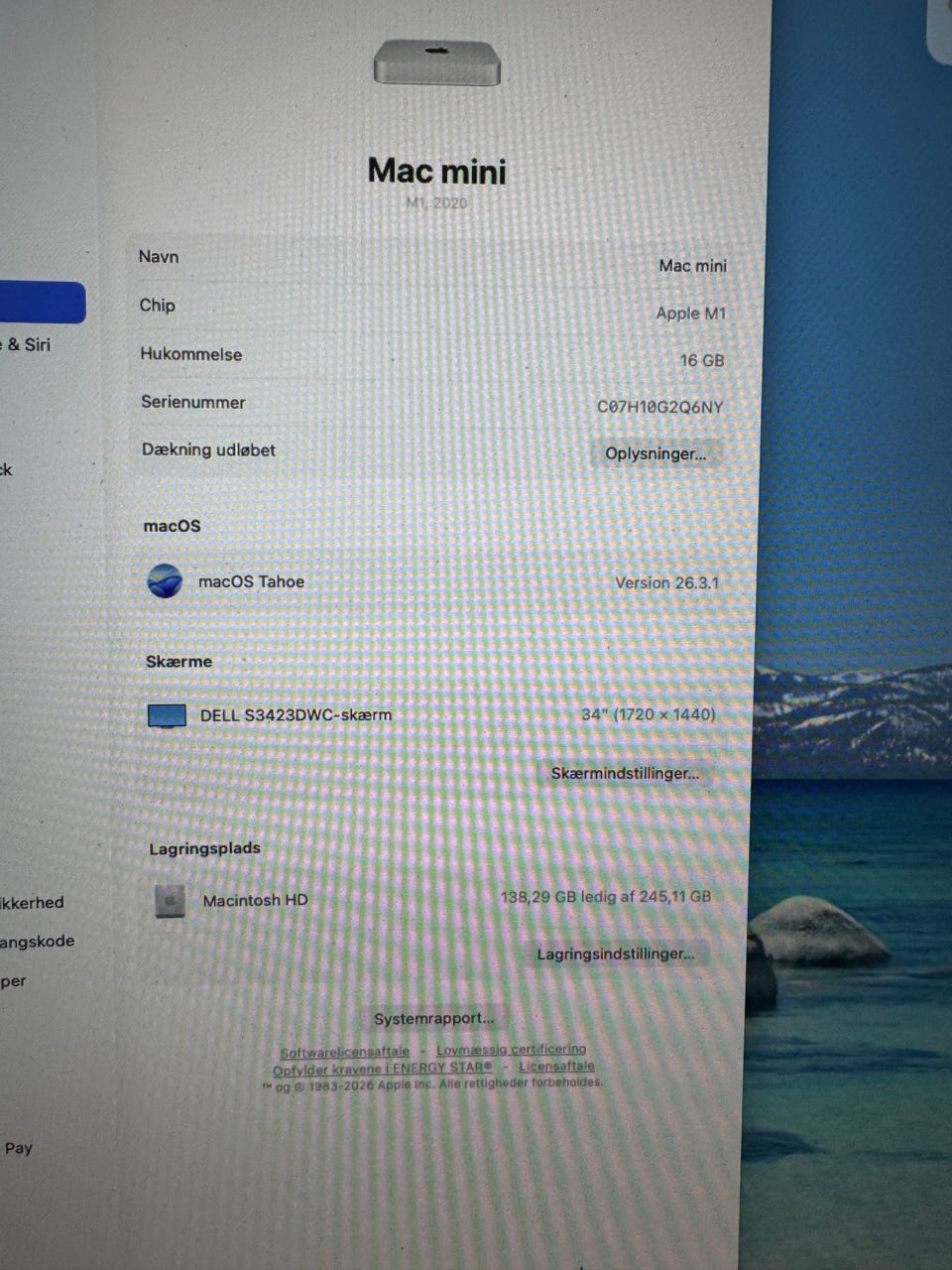The width and height of the screenshot is (952, 1270).
Task: Click the Lagringsplads section heading
Action: pos(204,848)
